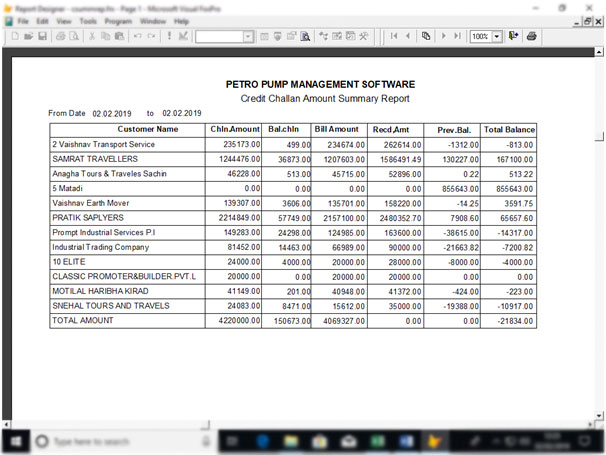Click the Print icon next to Save
The height and width of the screenshot is (455, 606).
click(x=60, y=36)
